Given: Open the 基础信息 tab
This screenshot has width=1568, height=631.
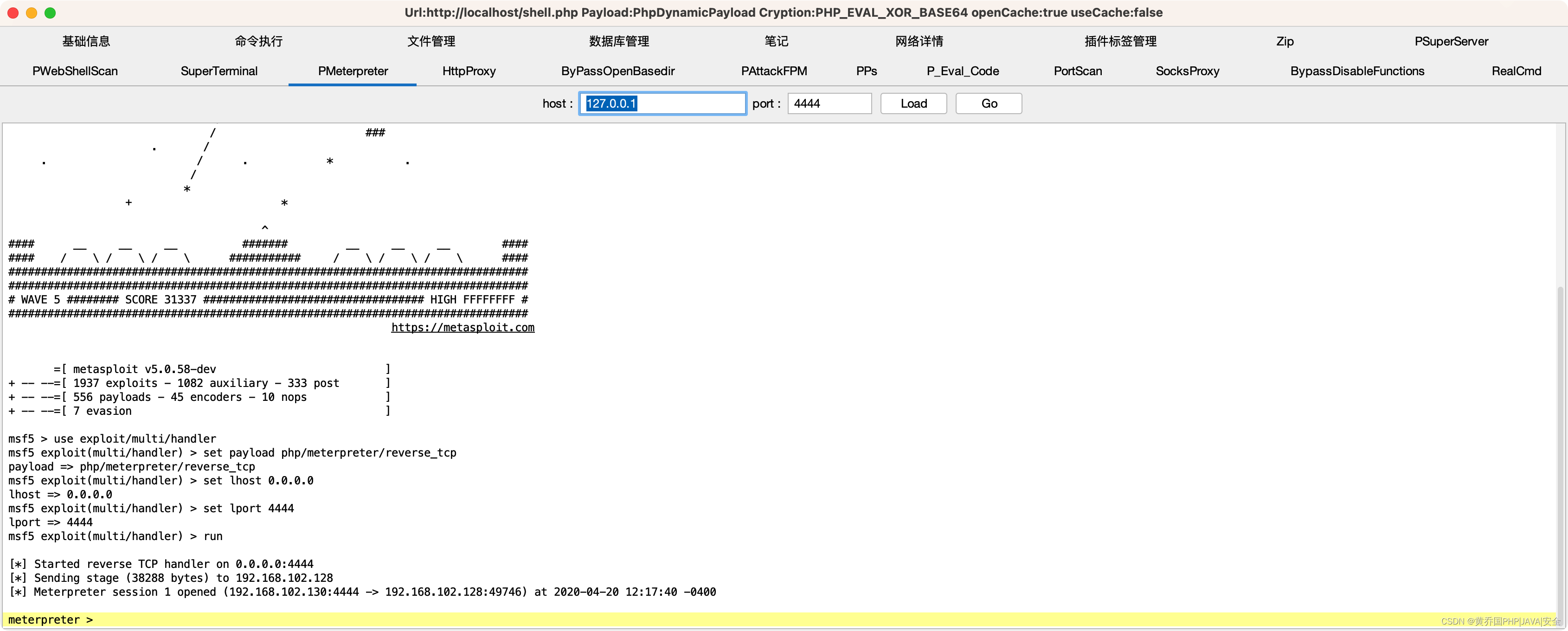Looking at the screenshot, I should pos(86,41).
